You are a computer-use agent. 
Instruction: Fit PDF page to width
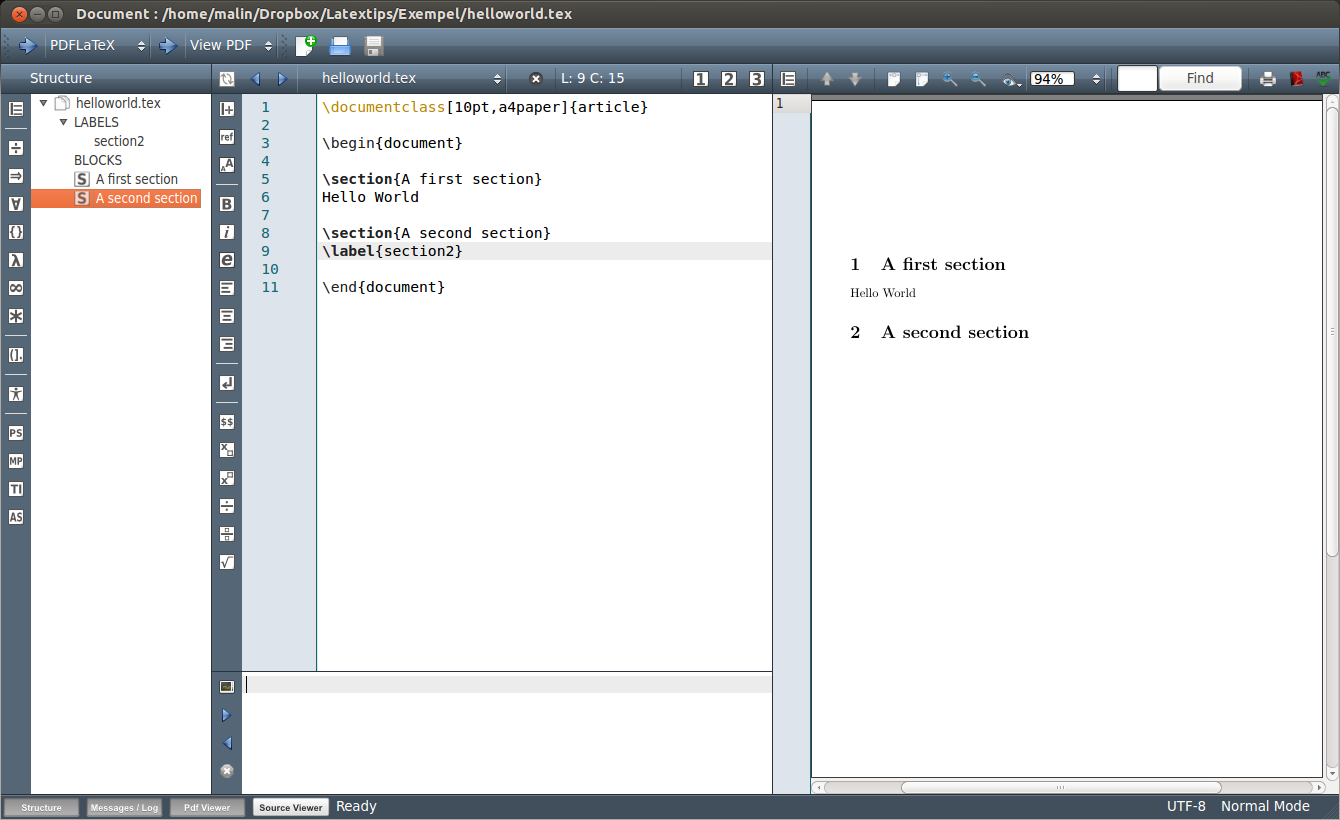pyautogui.click(x=894, y=79)
